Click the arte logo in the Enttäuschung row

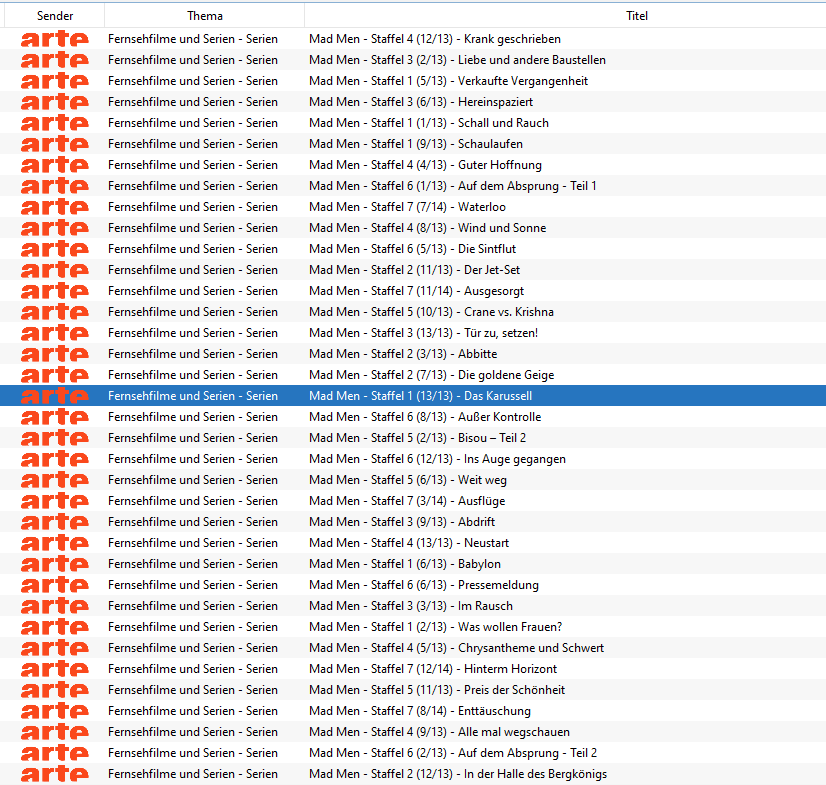point(55,711)
